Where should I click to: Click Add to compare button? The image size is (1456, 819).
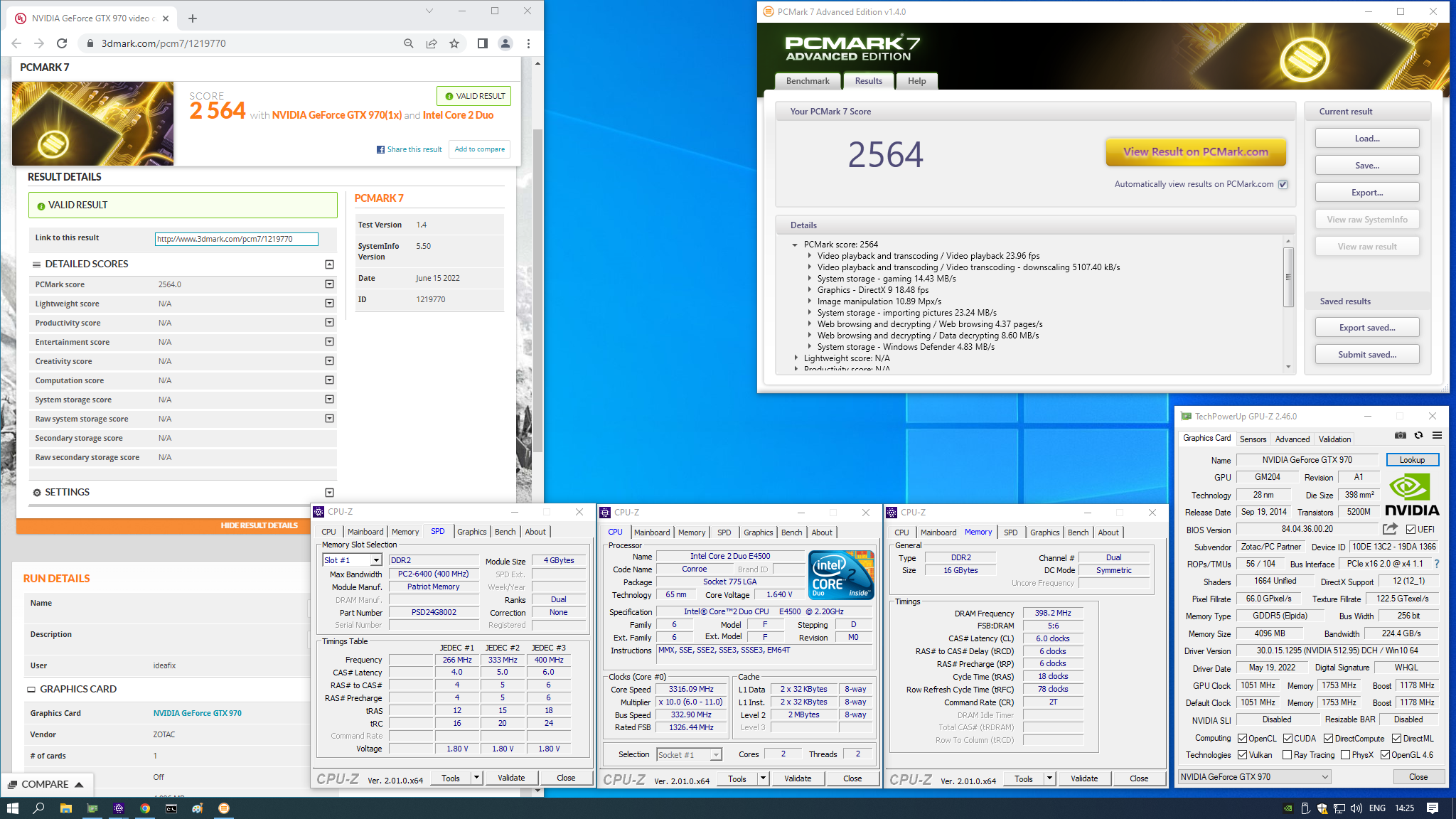(x=479, y=149)
